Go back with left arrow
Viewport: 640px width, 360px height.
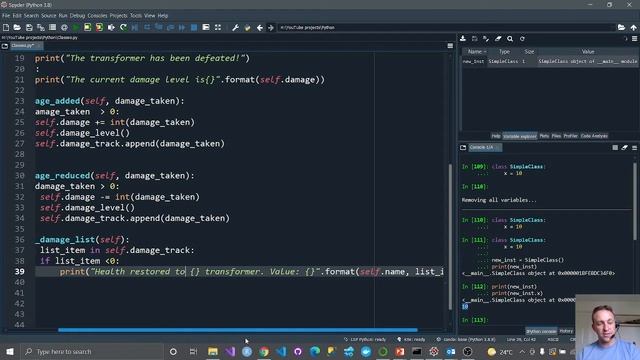click(x=260, y=27)
